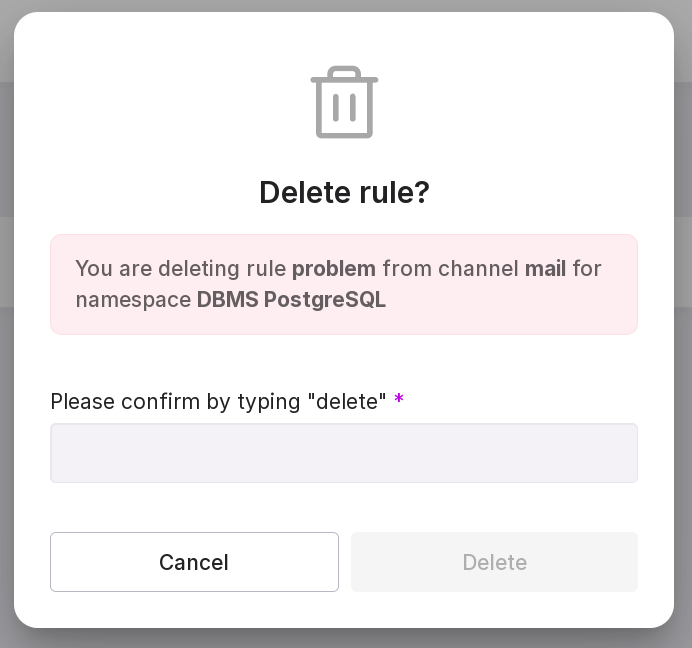This screenshot has width=692, height=648.
Task: Click the dimmed backdrop below the dialog
Action: [344, 639]
